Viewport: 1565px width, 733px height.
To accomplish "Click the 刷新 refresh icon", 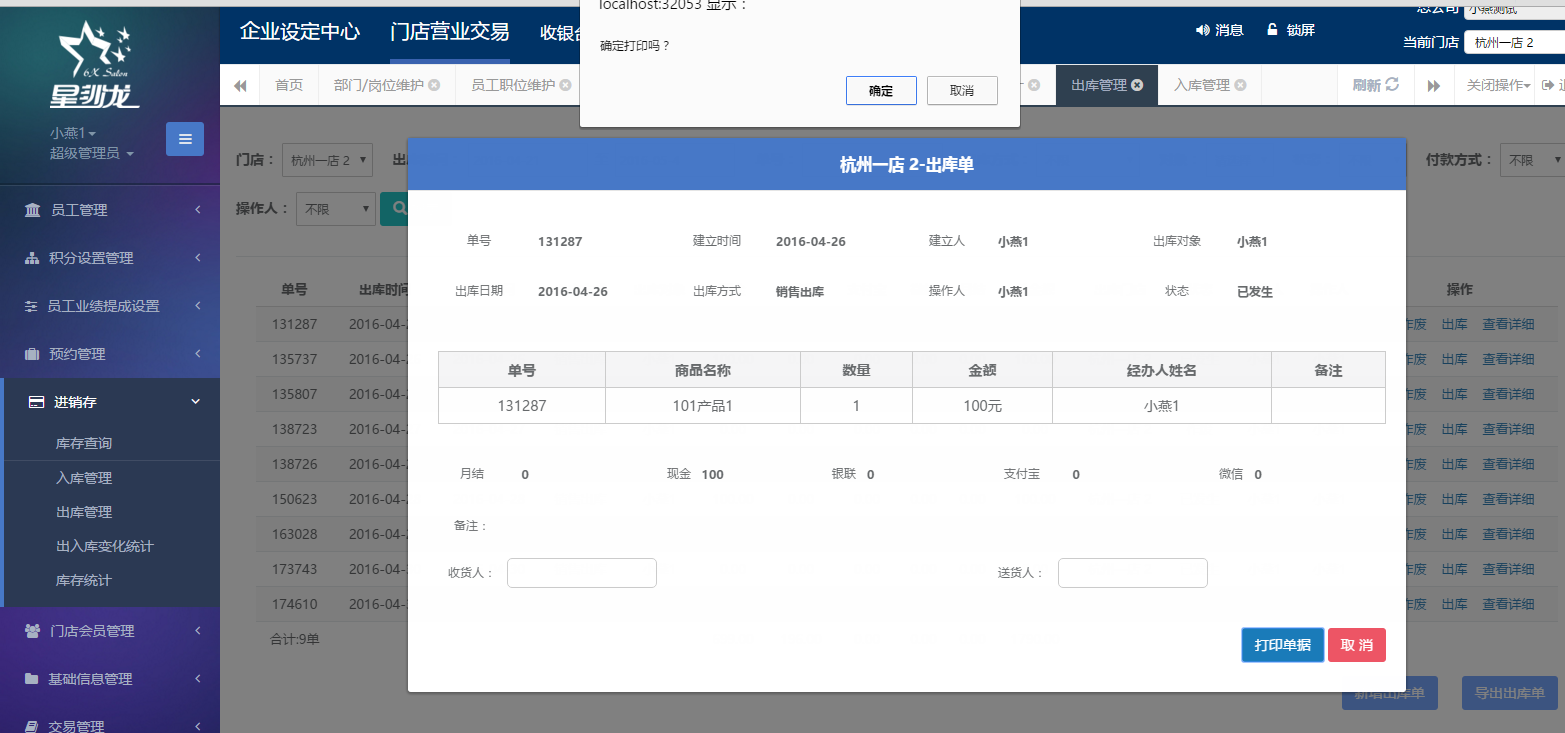I will 1392,85.
